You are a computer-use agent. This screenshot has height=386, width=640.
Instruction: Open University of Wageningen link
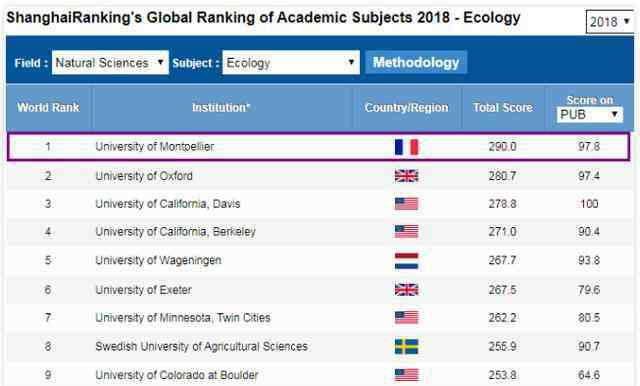click(x=158, y=260)
